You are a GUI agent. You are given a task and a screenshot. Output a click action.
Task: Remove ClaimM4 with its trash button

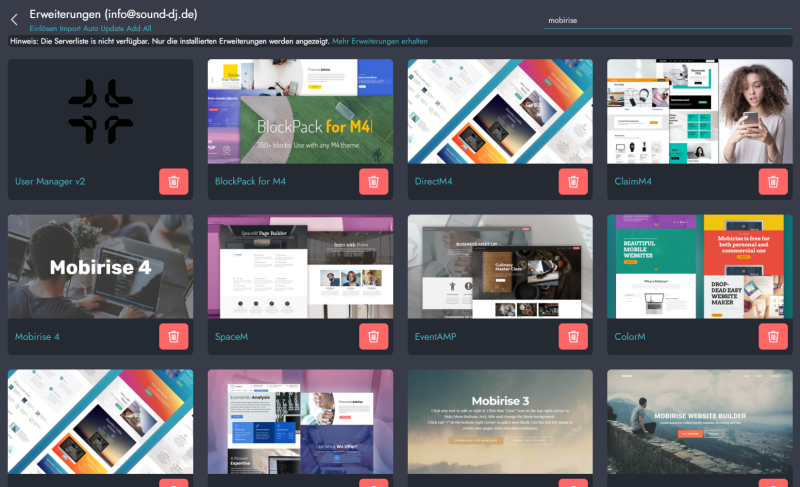click(x=773, y=182)
